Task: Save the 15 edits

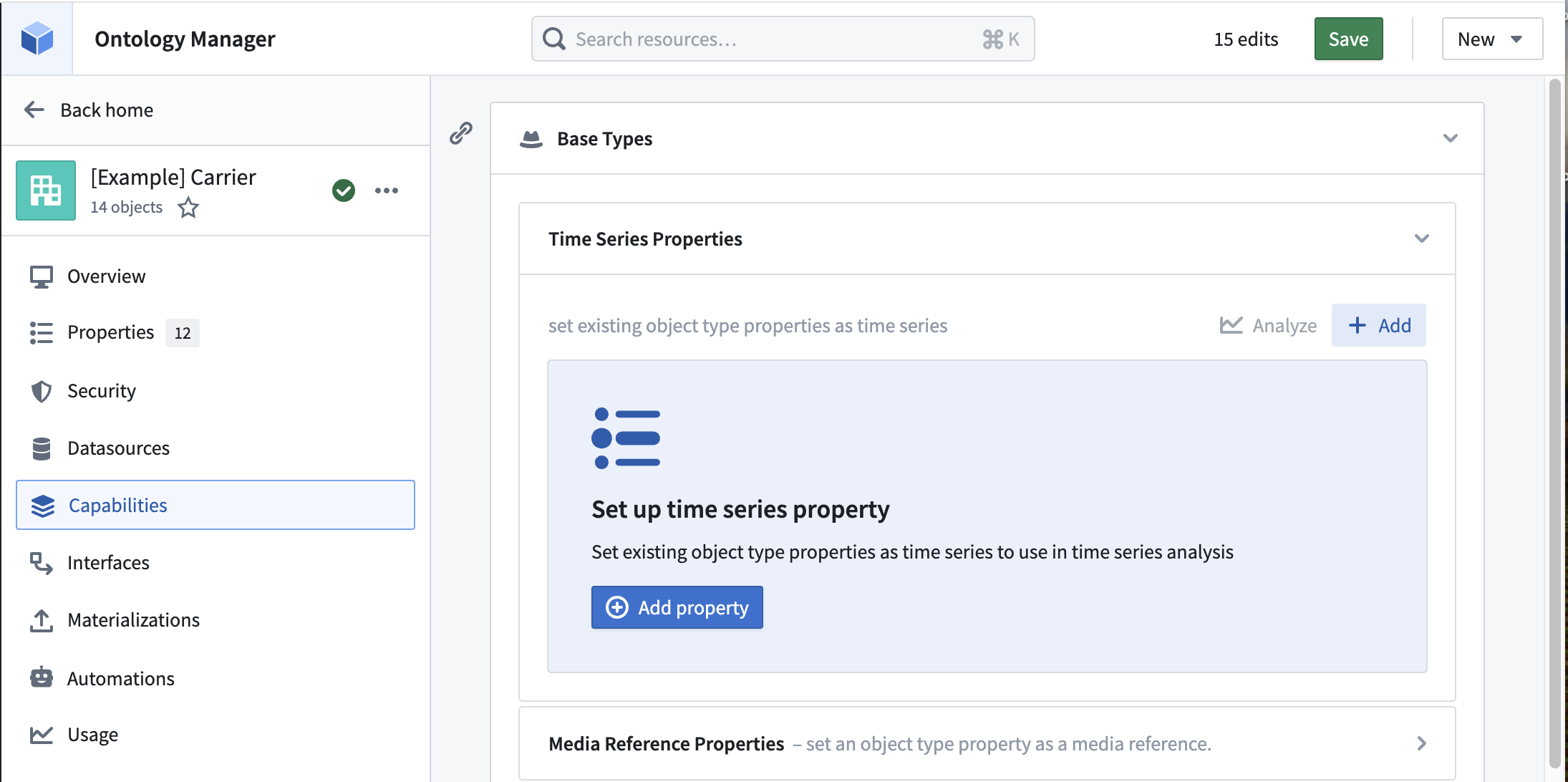Action: tap(1348, 39)
